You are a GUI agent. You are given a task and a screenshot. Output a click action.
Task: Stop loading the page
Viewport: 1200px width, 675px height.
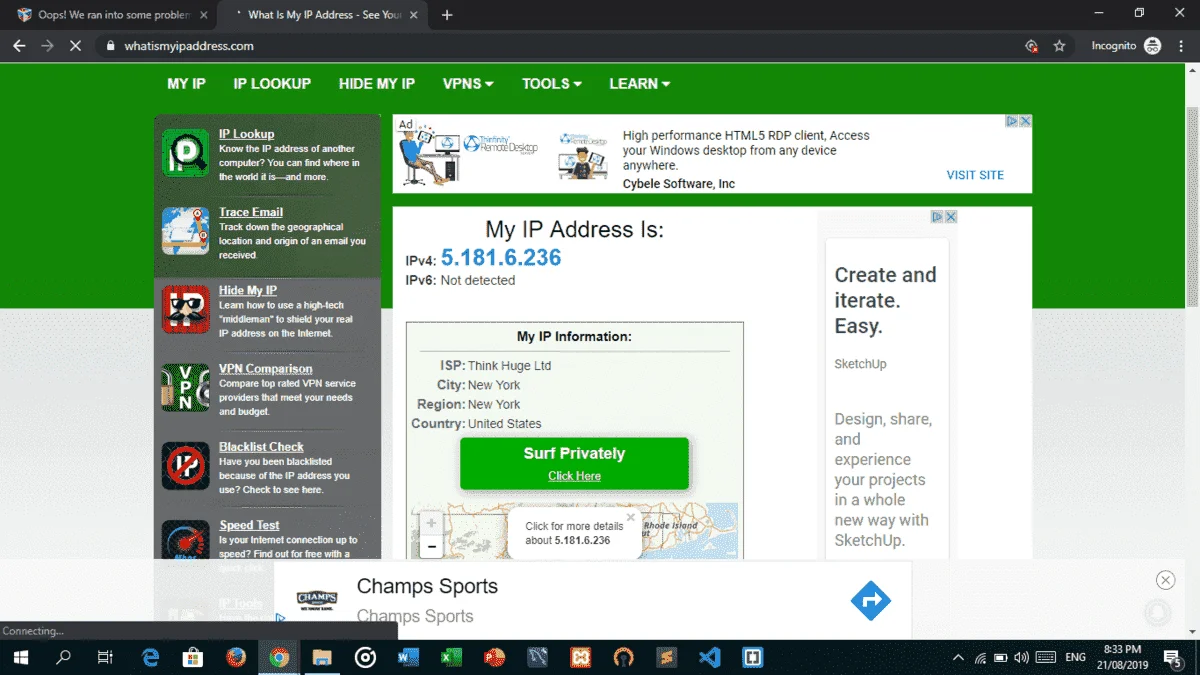pyautogui.click(x=76, y=46)
